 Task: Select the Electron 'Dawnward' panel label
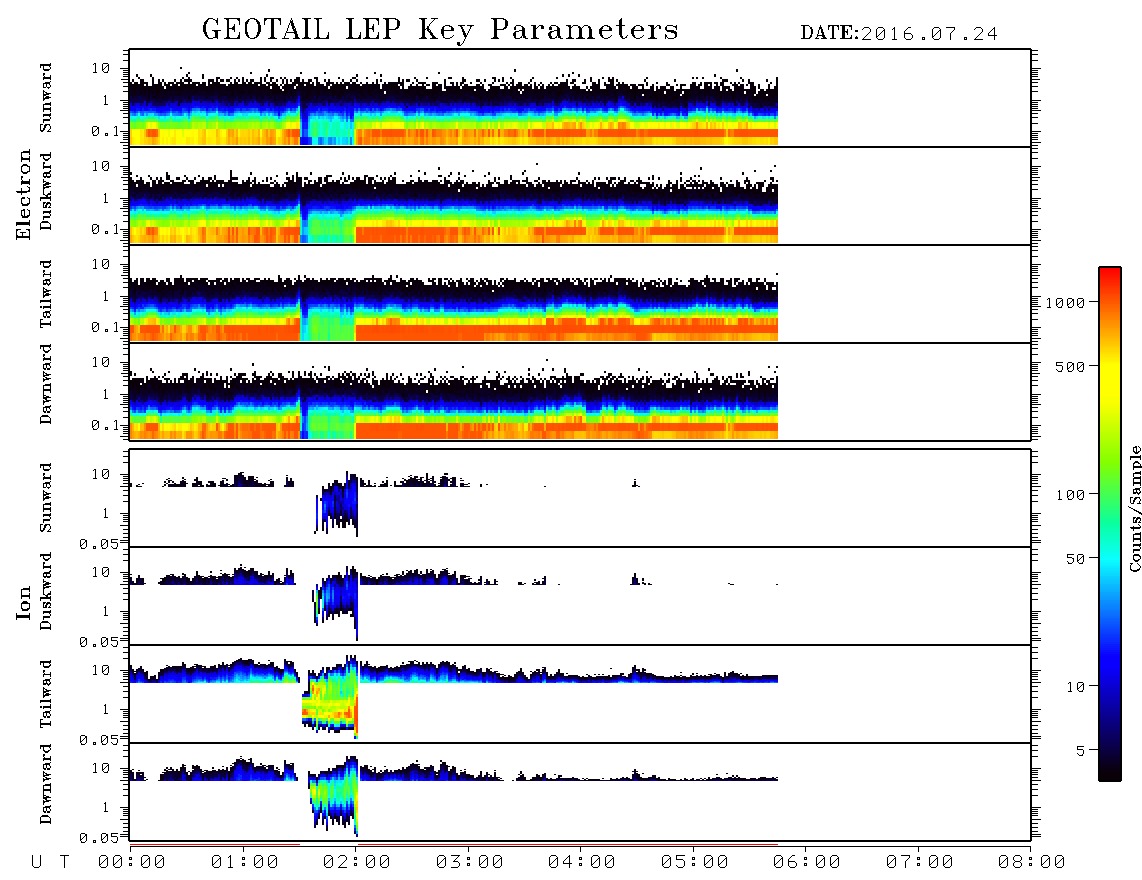pos(46,385)
